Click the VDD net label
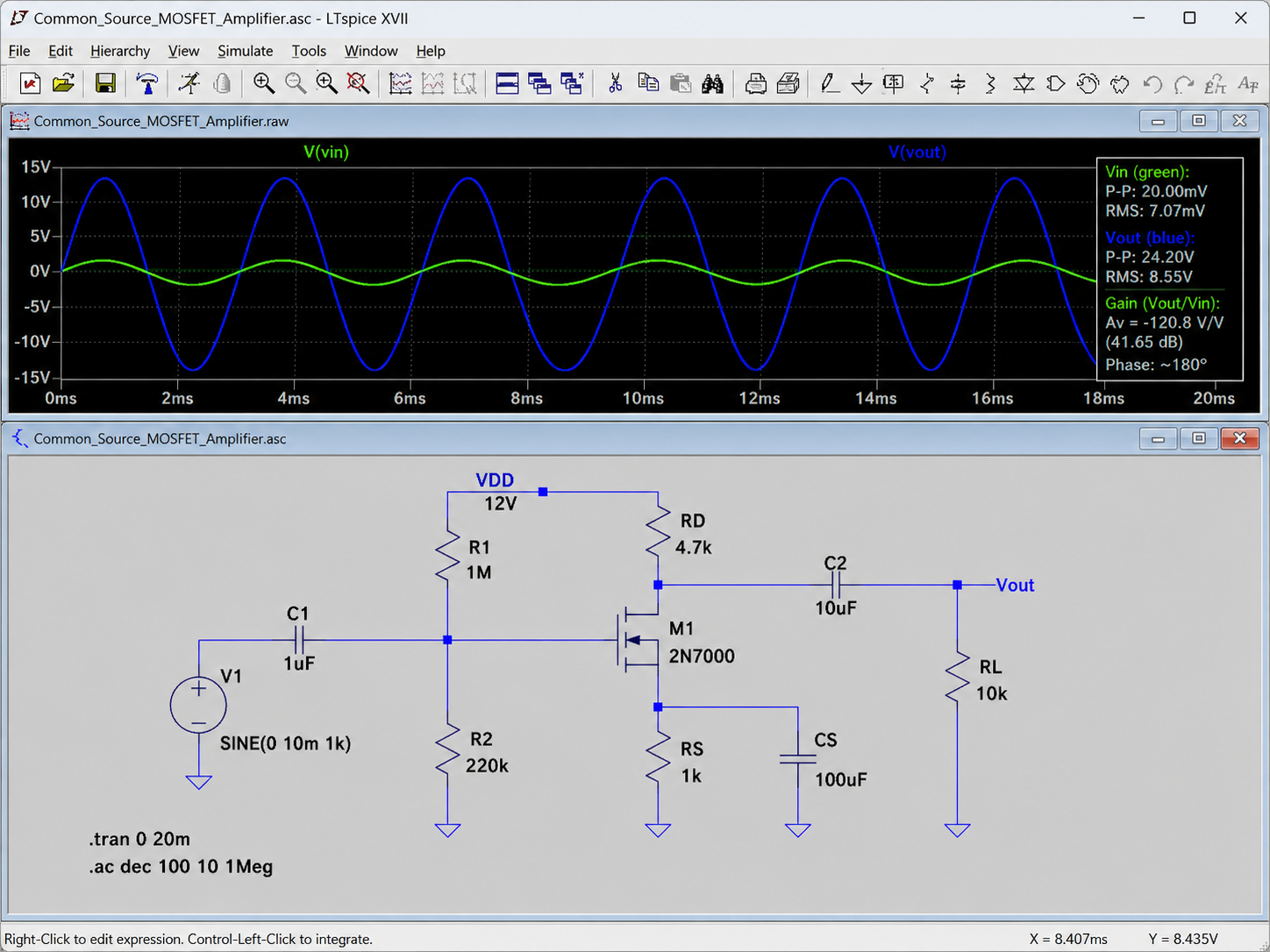 point(495,480)
